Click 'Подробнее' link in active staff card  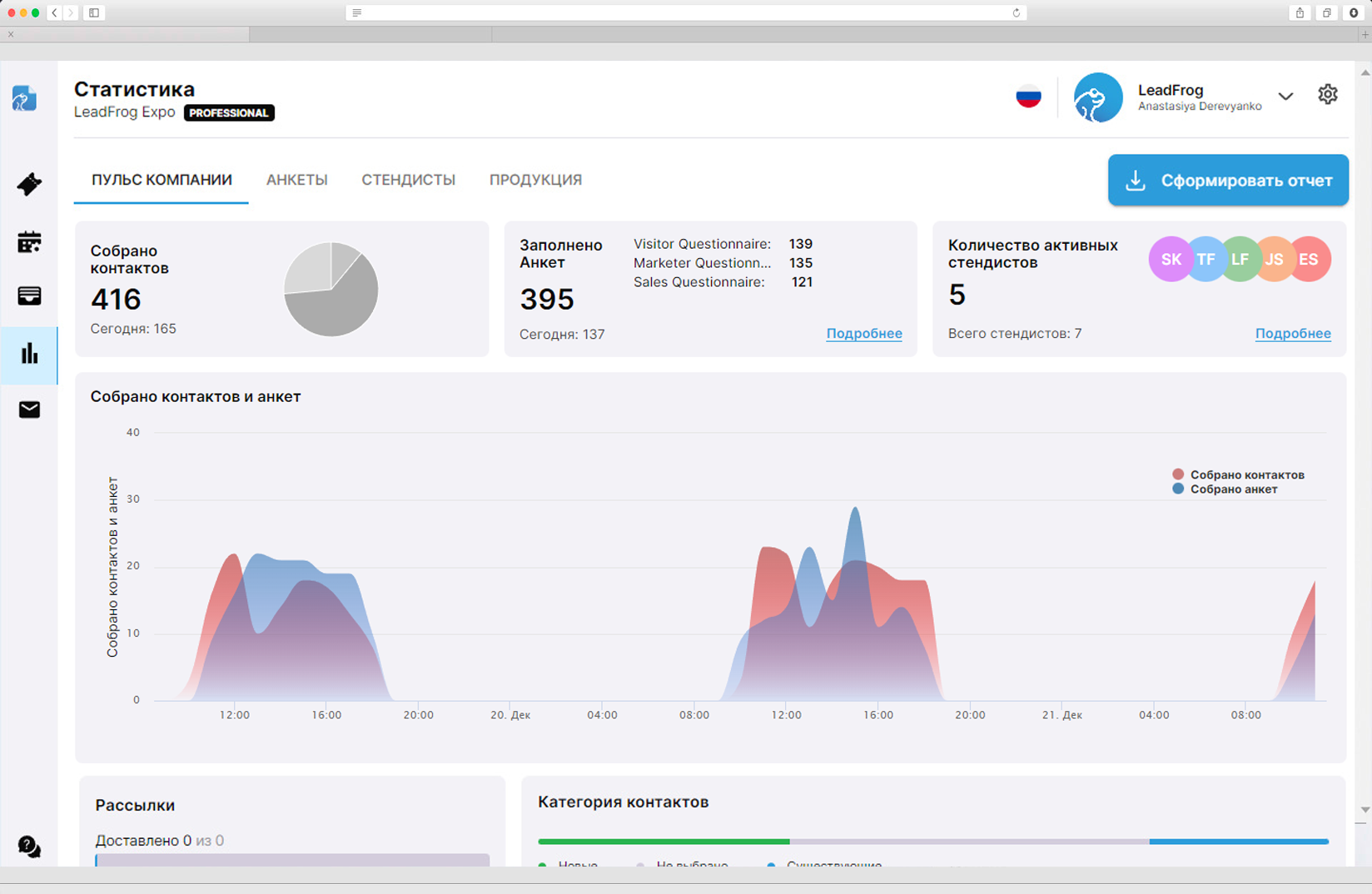(x=1292, y=334)
